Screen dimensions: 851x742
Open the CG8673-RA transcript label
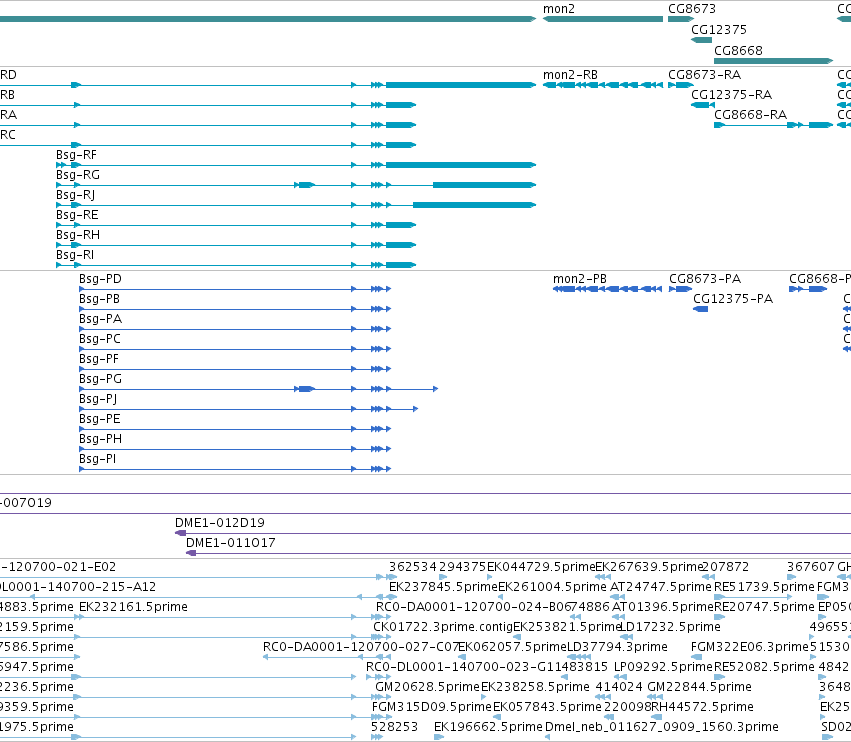click(x=704, y=75)
